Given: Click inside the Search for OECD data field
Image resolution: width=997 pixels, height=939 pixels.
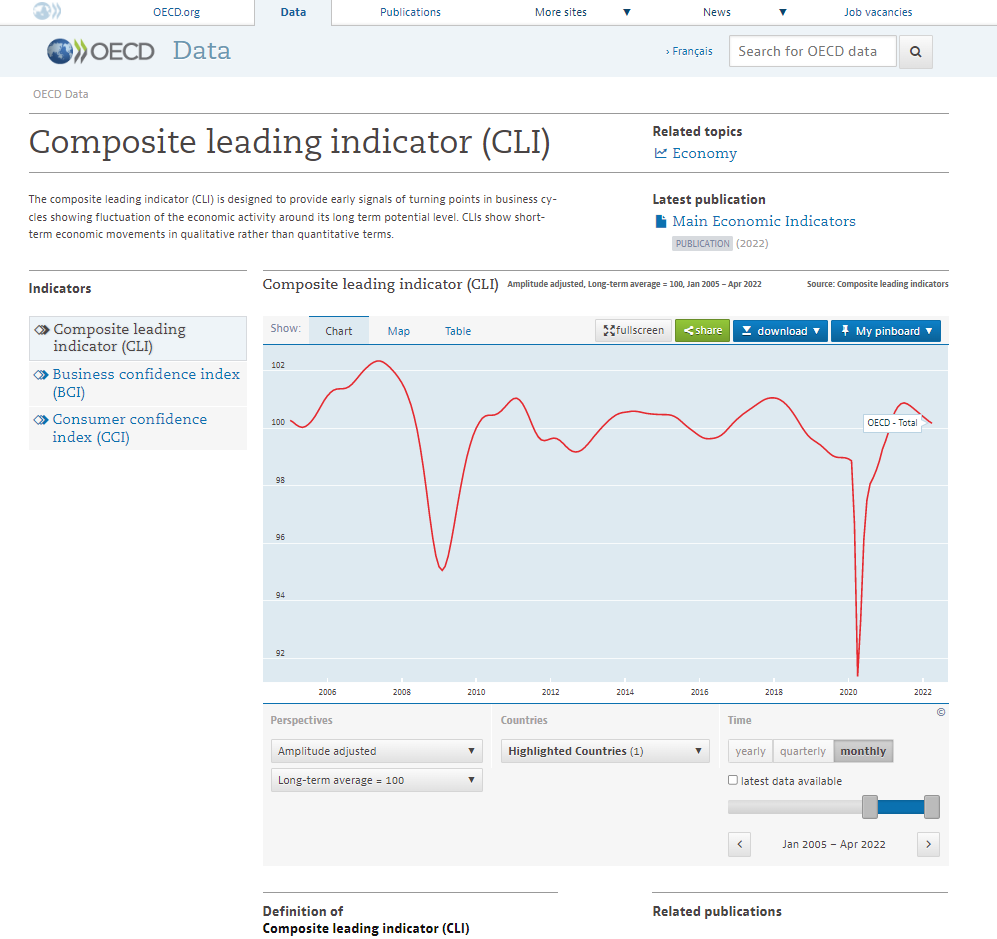Looking at the screenshot, I should pyautogui.click(x=812, y=51).
